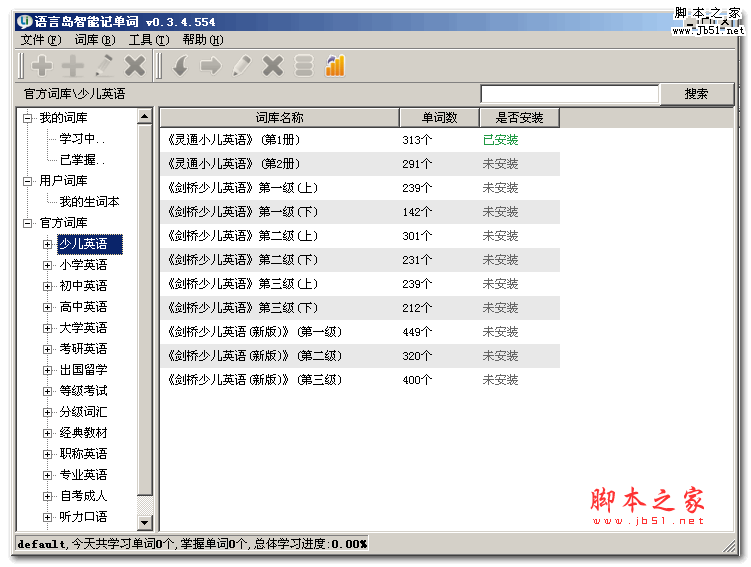The height and width of the screenshot is (567, 751).
Task: Click the green 已安装 status text
Action: (x=501, y=140)
